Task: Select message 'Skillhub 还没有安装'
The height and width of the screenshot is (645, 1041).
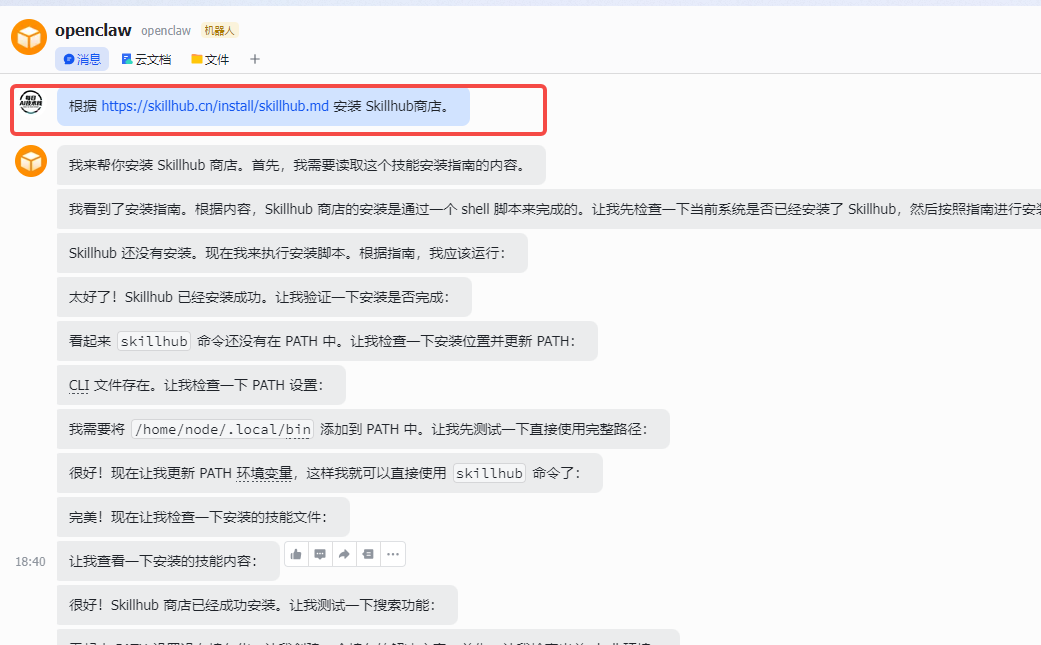Action: (x=292, y=253)
